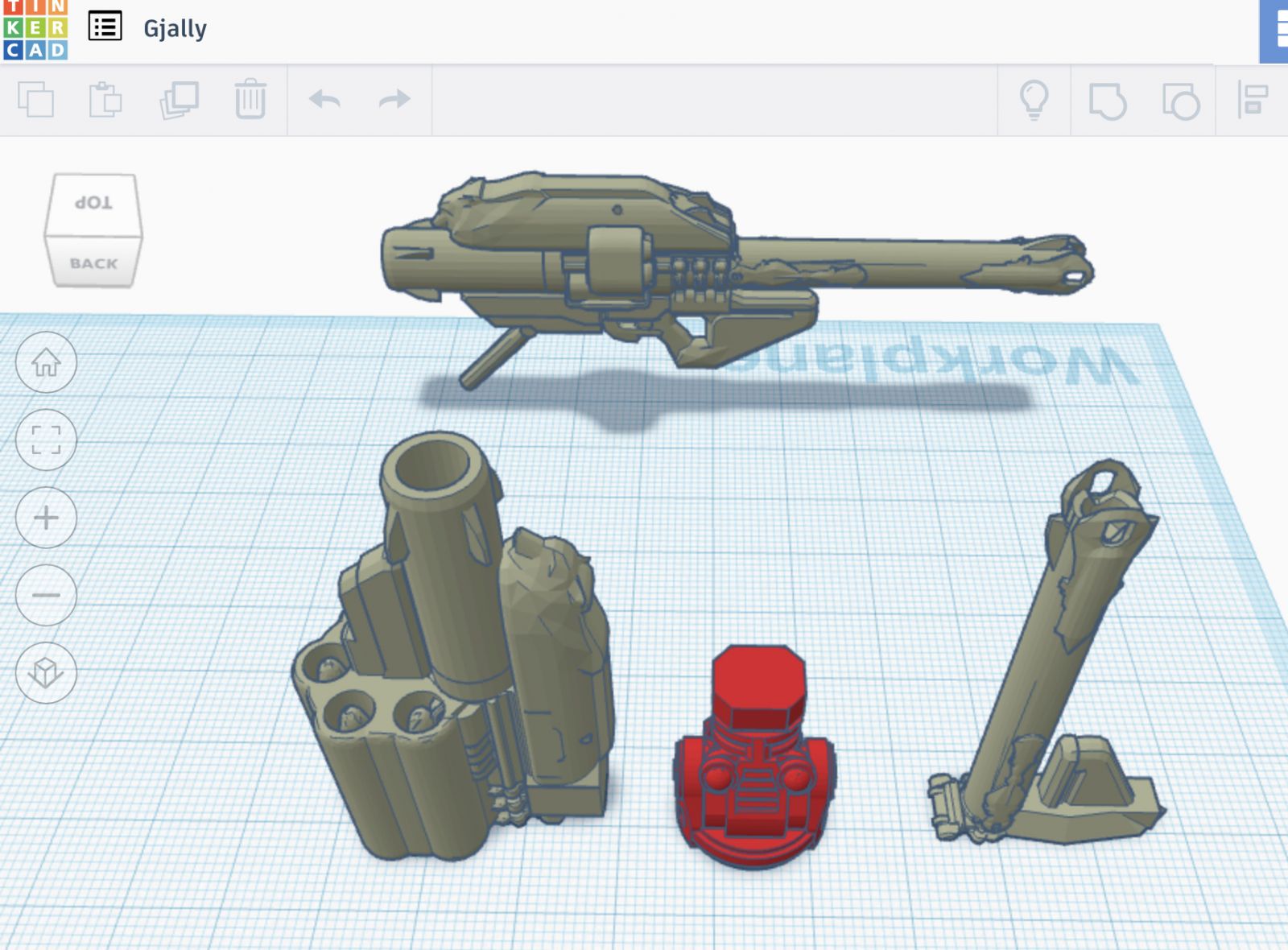
Task: Click the Group shapes icon
Action: pos(1107,101)
